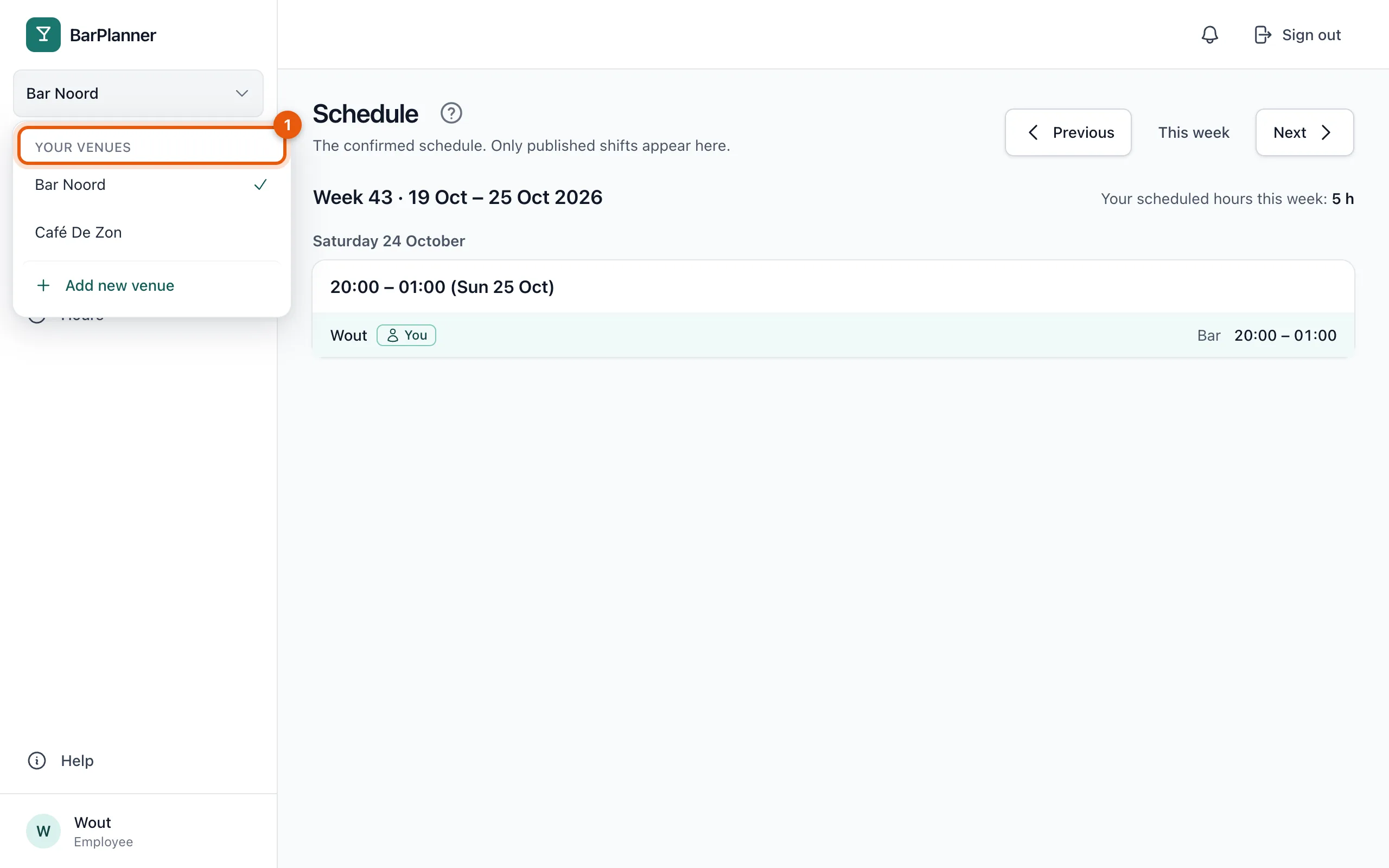Click the BarPlanner cocktail logo icon
This screenshot has height=868, width=1389.
pyautogui.click(x=43, y=35)
